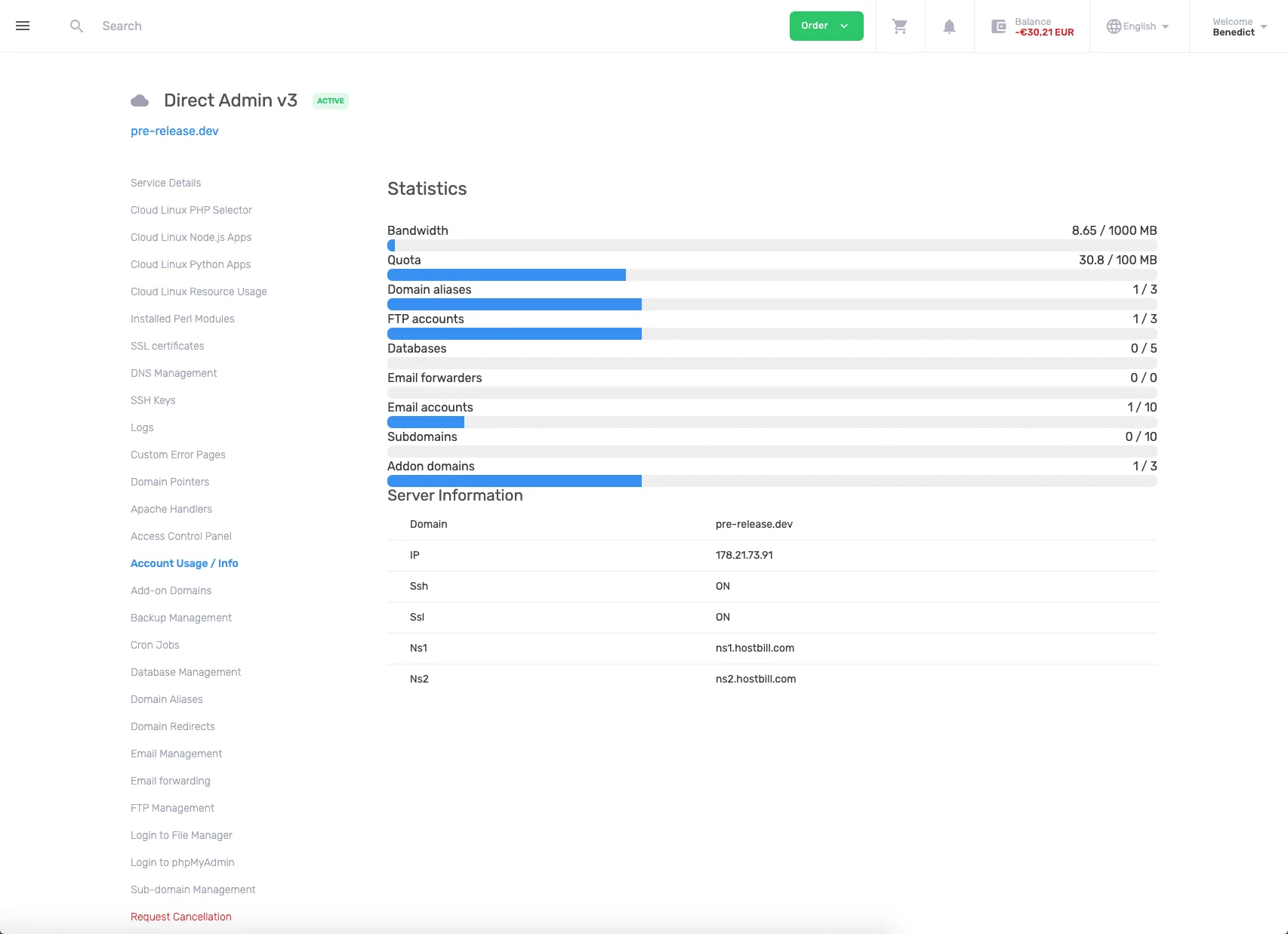Click the 30.8 / 100 MB value

tap(1118, 260)
